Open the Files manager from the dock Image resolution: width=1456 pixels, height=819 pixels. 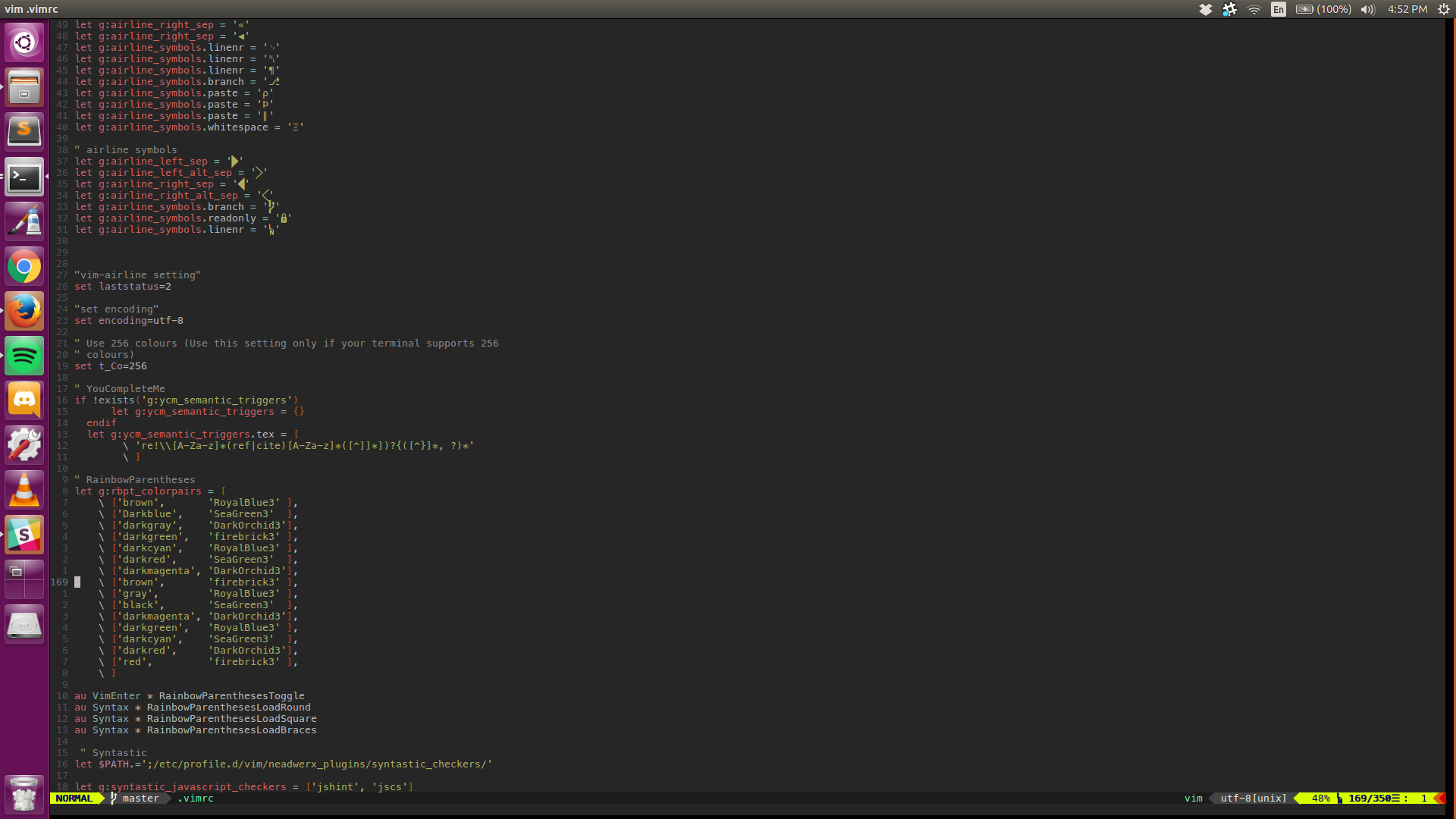coord(24,87)
